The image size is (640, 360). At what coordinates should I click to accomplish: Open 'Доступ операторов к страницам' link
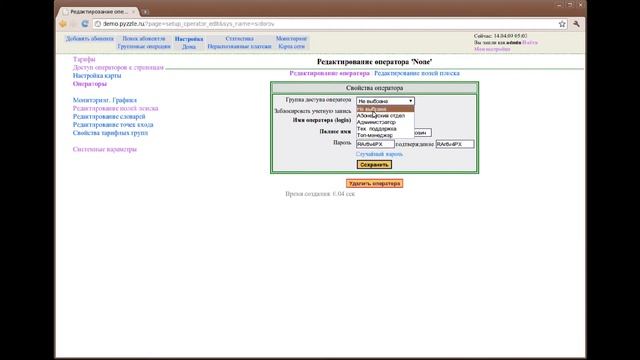pyautogui.click(x=118, y=67)
